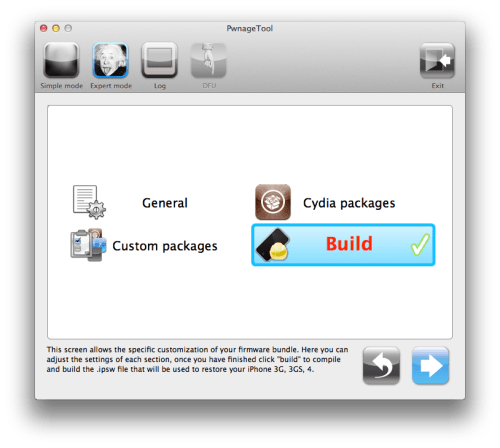The height and width of the screenshot is (448, 500).
Task: Click the iPhone hard-hat Build icon
Action: point(273,245)
